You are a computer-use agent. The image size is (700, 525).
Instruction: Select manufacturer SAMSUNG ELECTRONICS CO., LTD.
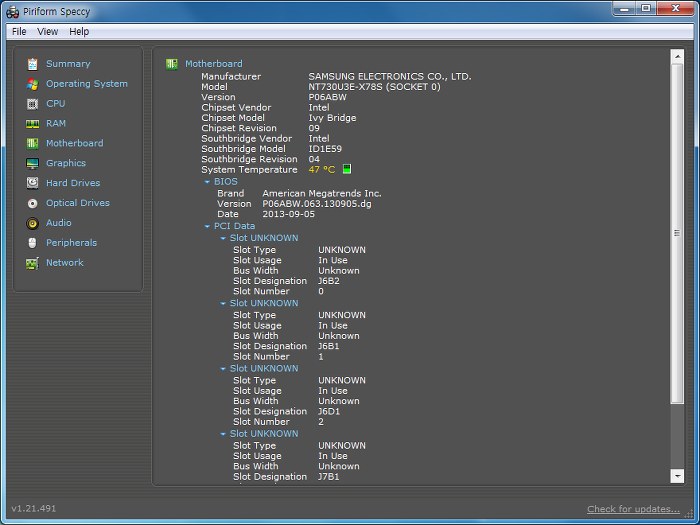point(390,76)
